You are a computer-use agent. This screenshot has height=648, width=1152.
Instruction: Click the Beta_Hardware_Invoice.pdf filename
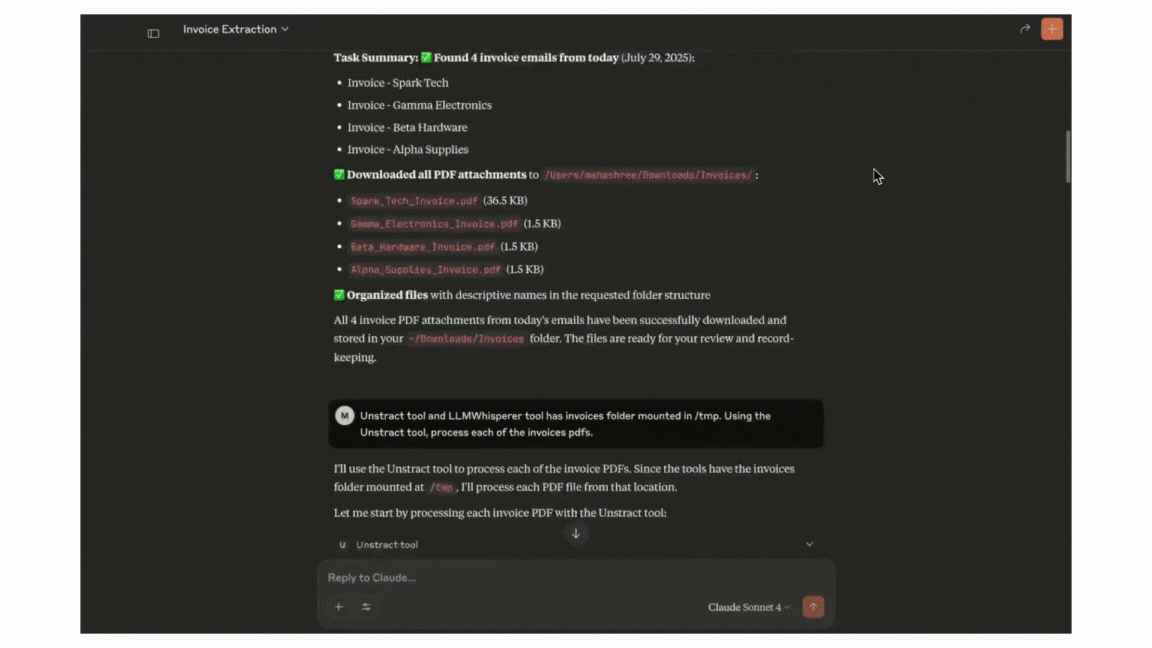click(x=422, y=247)
